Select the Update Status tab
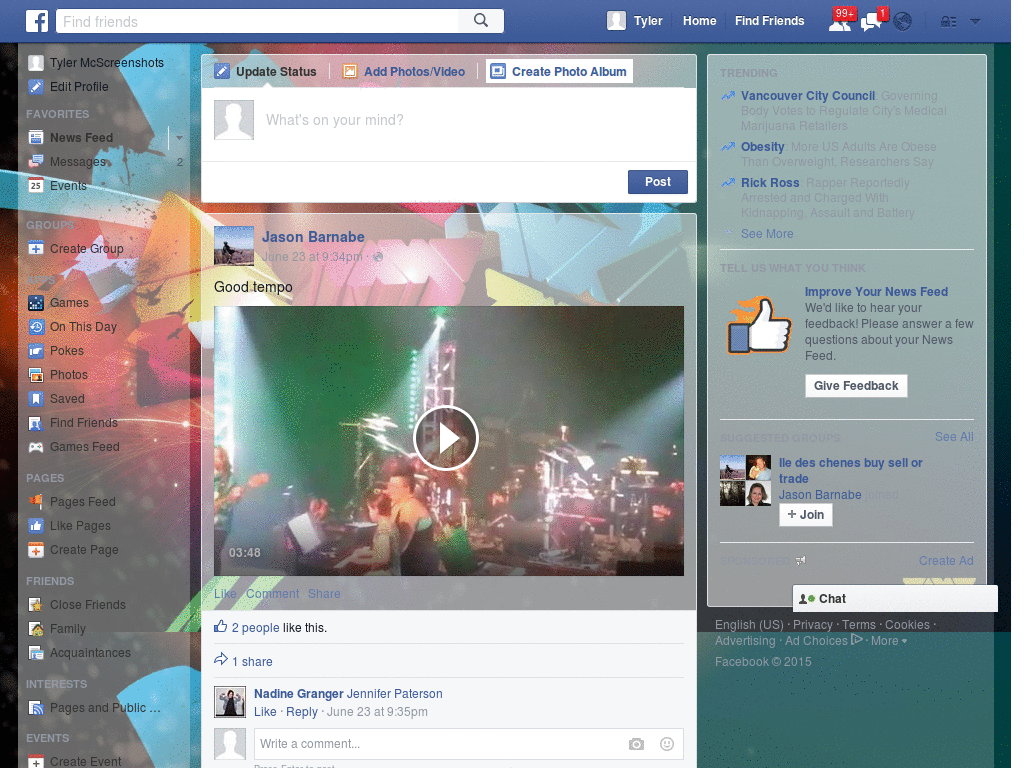The height and width of the screenshot is (768, 1024). pyautogui.click(x=266, y=72)
